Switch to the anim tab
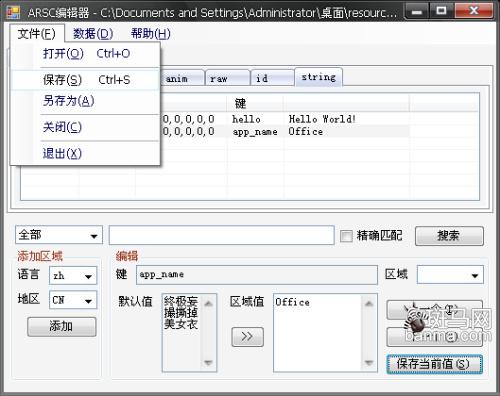The image size is (500, 396). pos(182,79)
